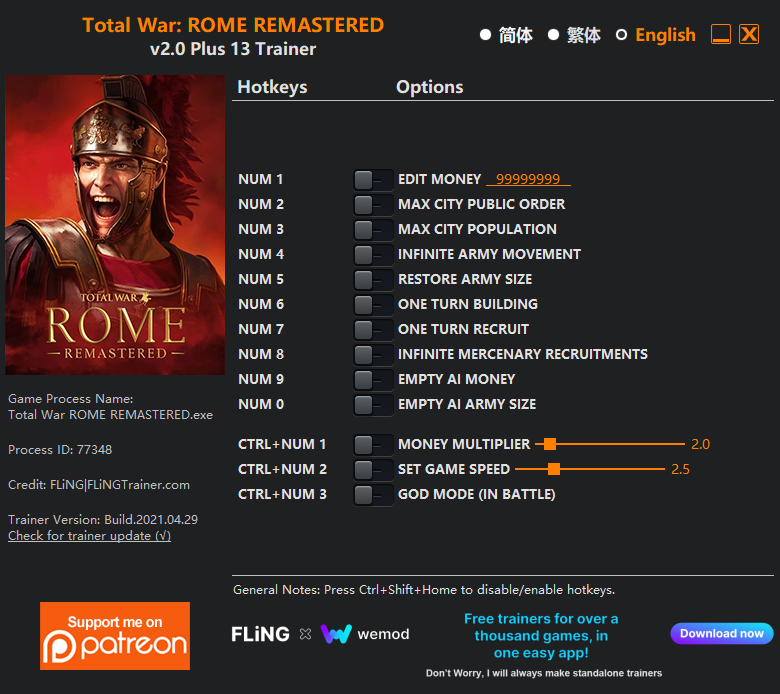Click the Download now button
780x694 pixels.
point(721,633)
